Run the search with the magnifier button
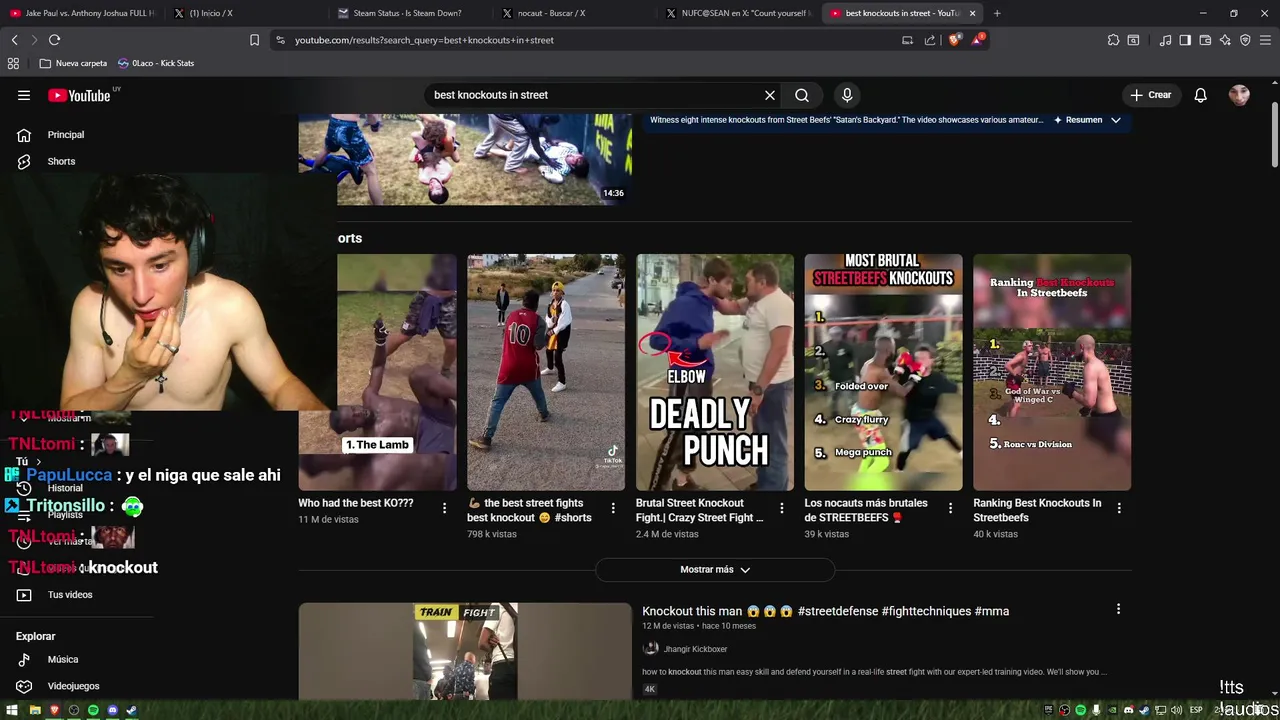 point(802,95)
